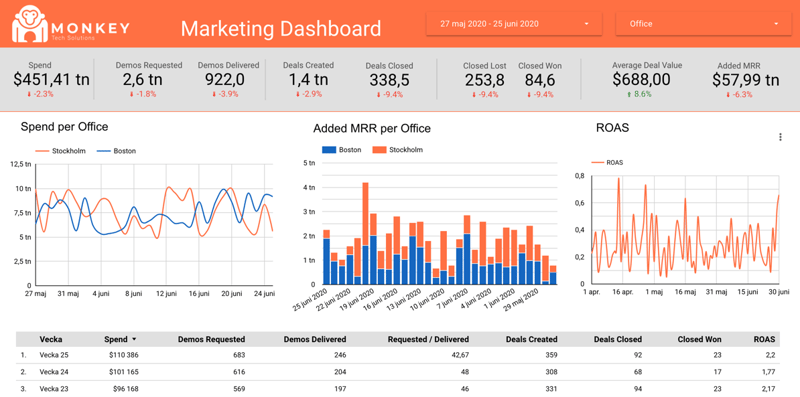Click the Vecka 23 row label
The width and height of the screenshot is (800, 397).
click(54, 388)
